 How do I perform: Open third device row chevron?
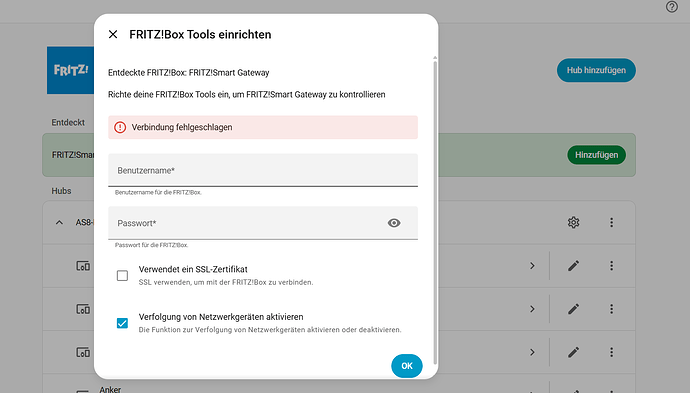pyautogui.click(x=532, y=352)
